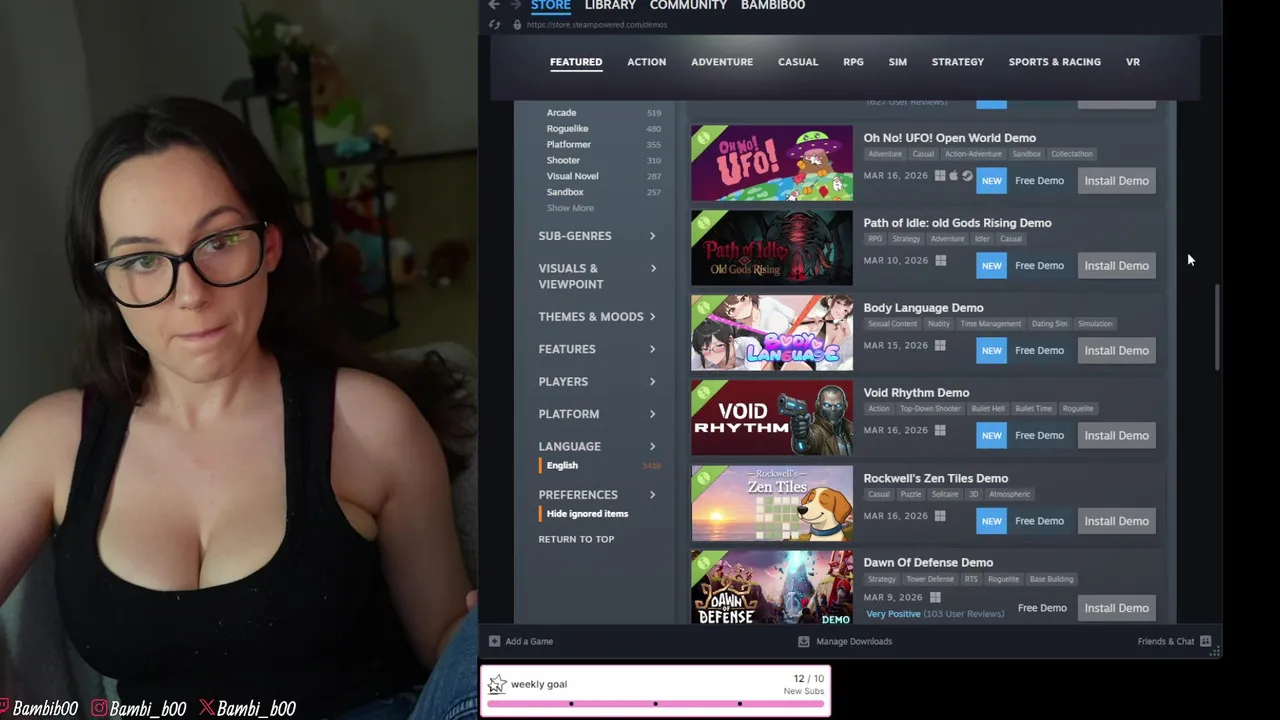1280x720 pixels.
Task: Click the browser forward arrow icon
Action: [516, 5]
